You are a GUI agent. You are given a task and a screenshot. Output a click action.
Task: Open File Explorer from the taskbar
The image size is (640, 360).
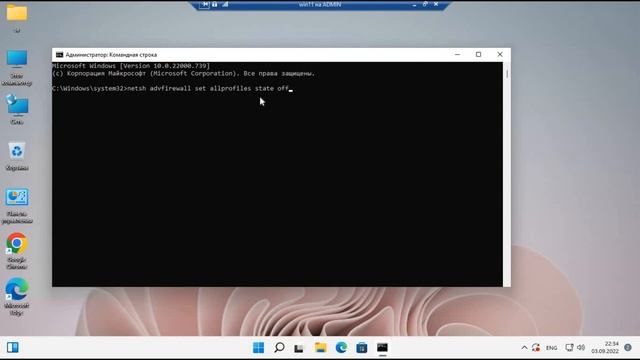[320, 348]
